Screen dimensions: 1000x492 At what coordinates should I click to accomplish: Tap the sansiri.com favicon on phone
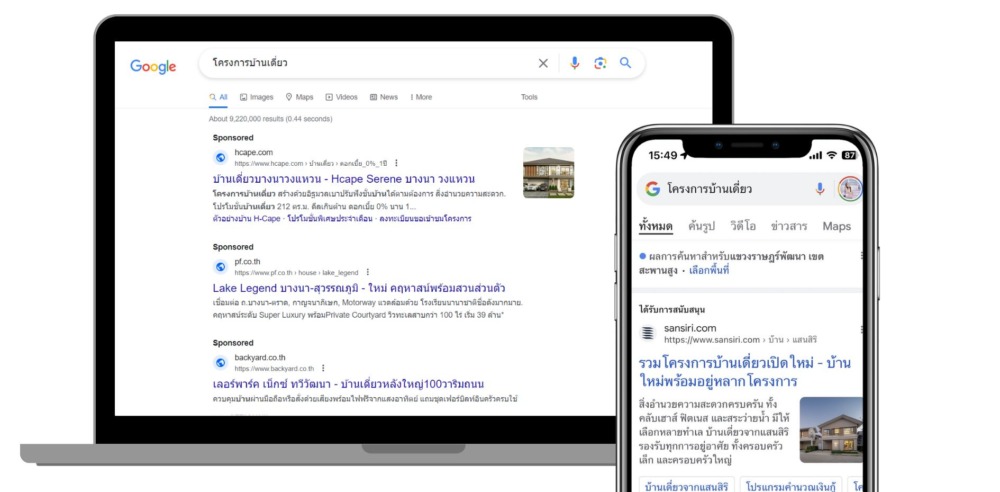point(648,333)
